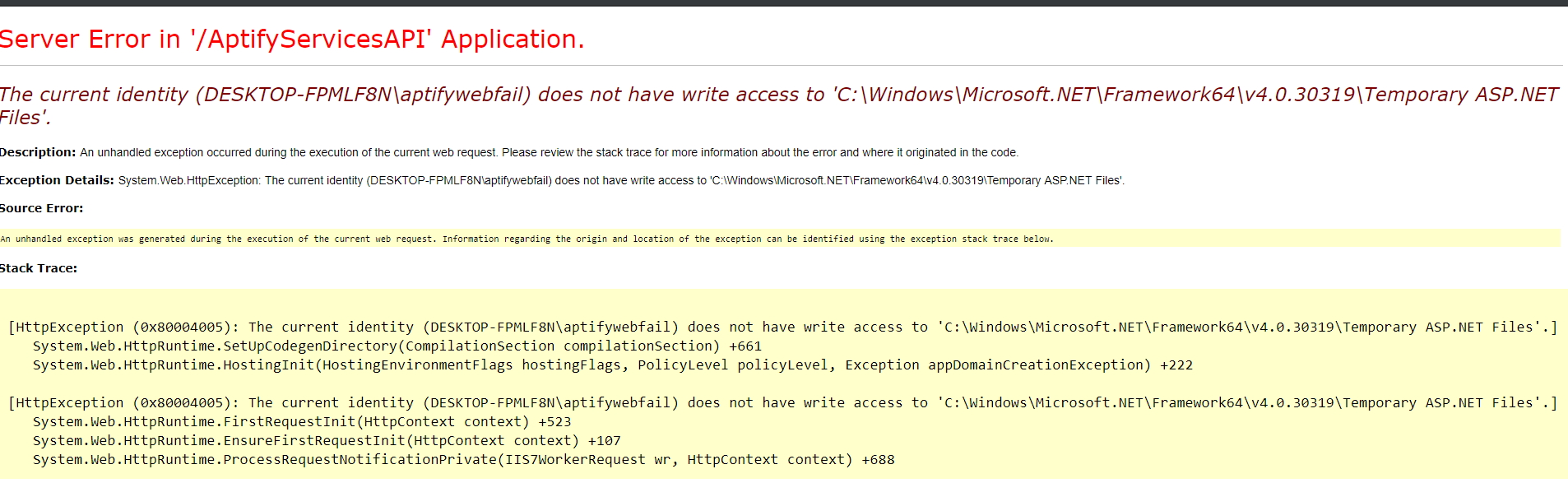Click the '+688' offset in the last trace line
This screenshot has height=483, width=1568.
(878, 460)
